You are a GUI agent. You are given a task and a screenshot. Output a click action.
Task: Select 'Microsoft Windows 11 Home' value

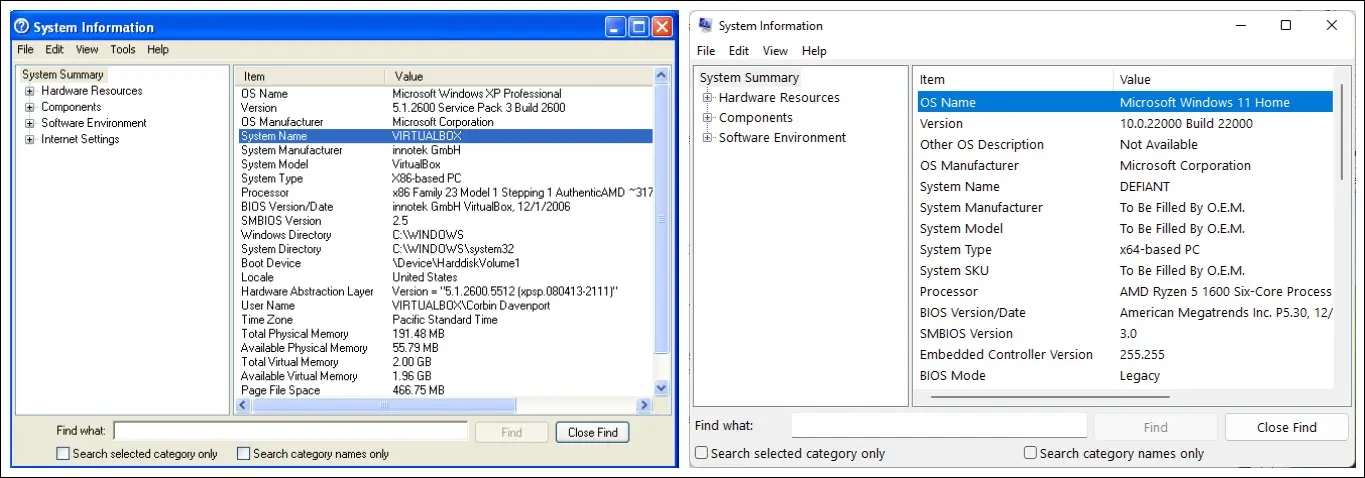click(1205, 102)
